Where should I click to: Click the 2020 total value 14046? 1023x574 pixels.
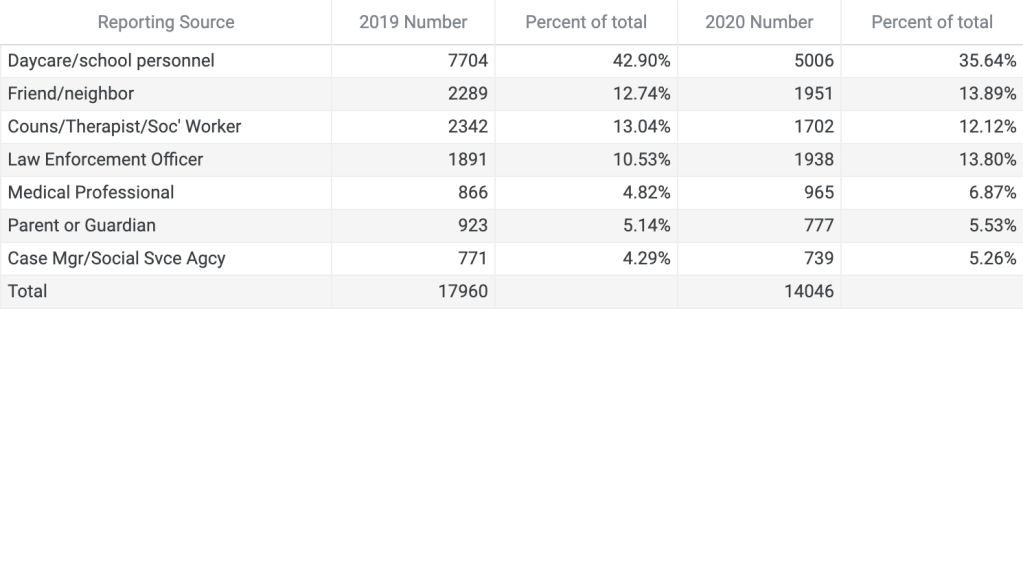pos(809,292)
